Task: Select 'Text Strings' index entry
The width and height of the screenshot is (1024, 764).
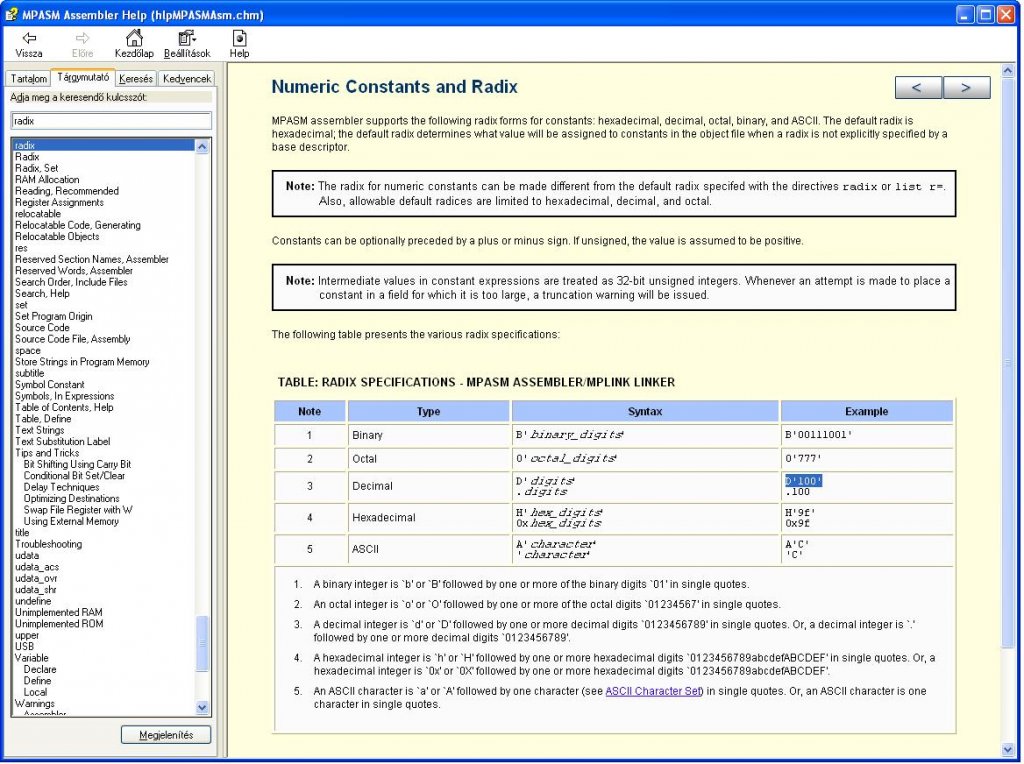Action: (40, 431)
